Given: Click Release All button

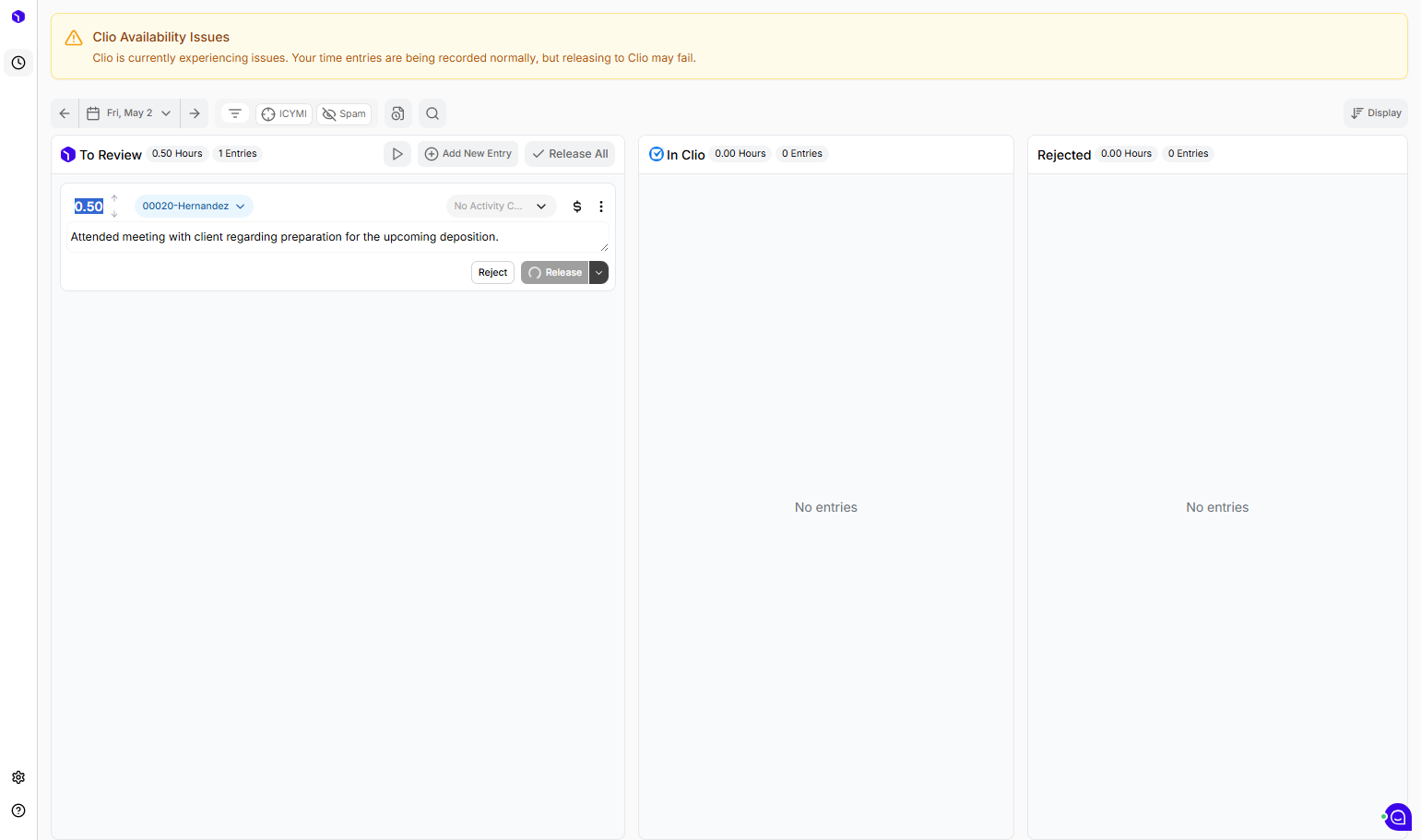Looking at the screenshot, I should tap(570, 154).
